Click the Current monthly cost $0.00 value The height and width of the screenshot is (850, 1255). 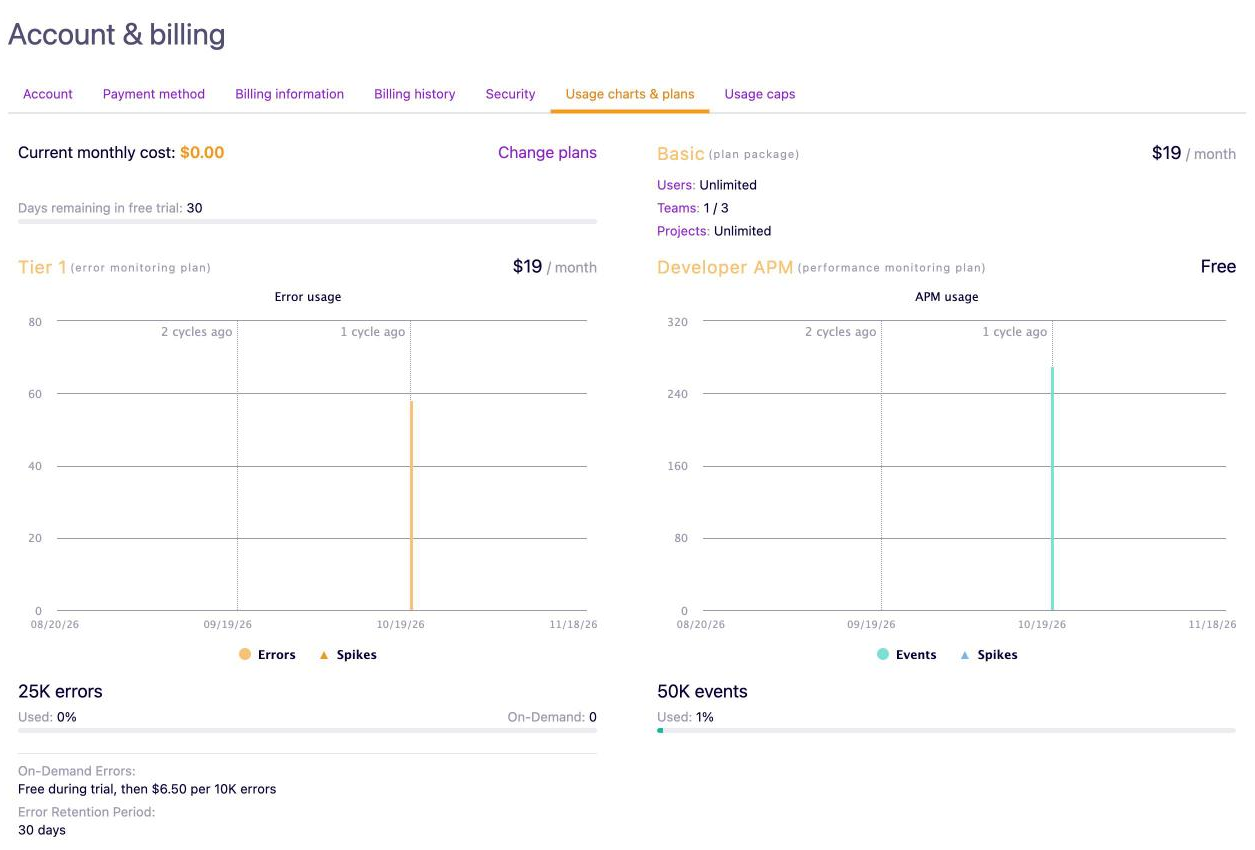(x=202, y=153)
